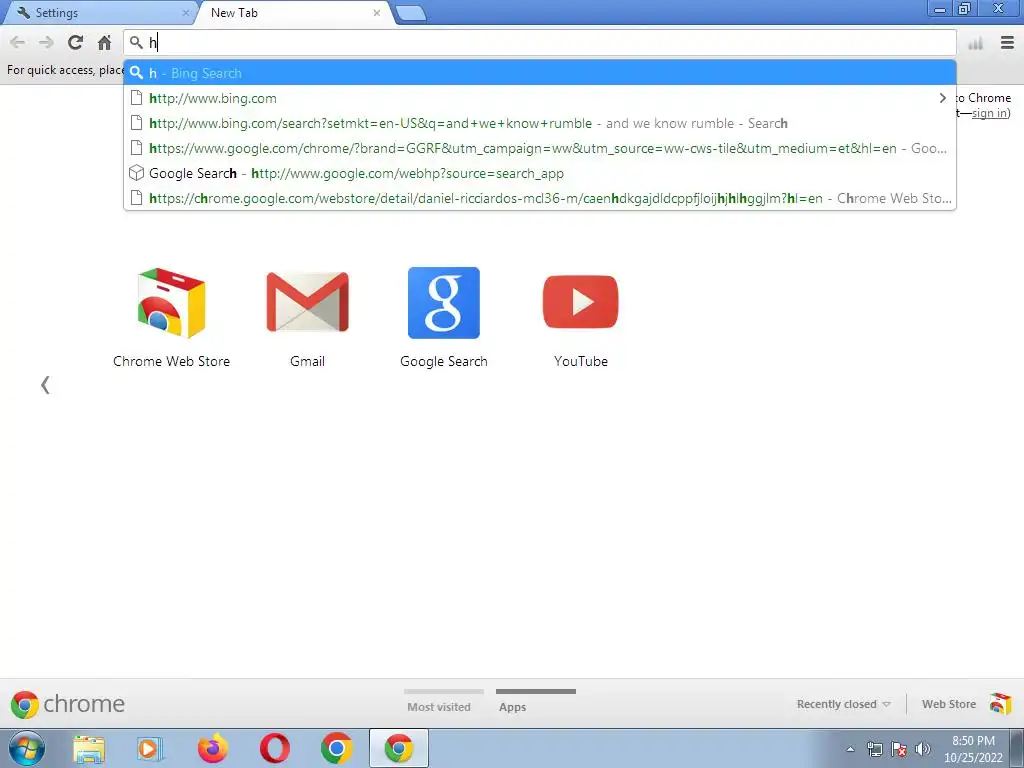Click the Chrome logo in the footer
This screenshot has width=1024, height=768.
click(x=68, y=704)
